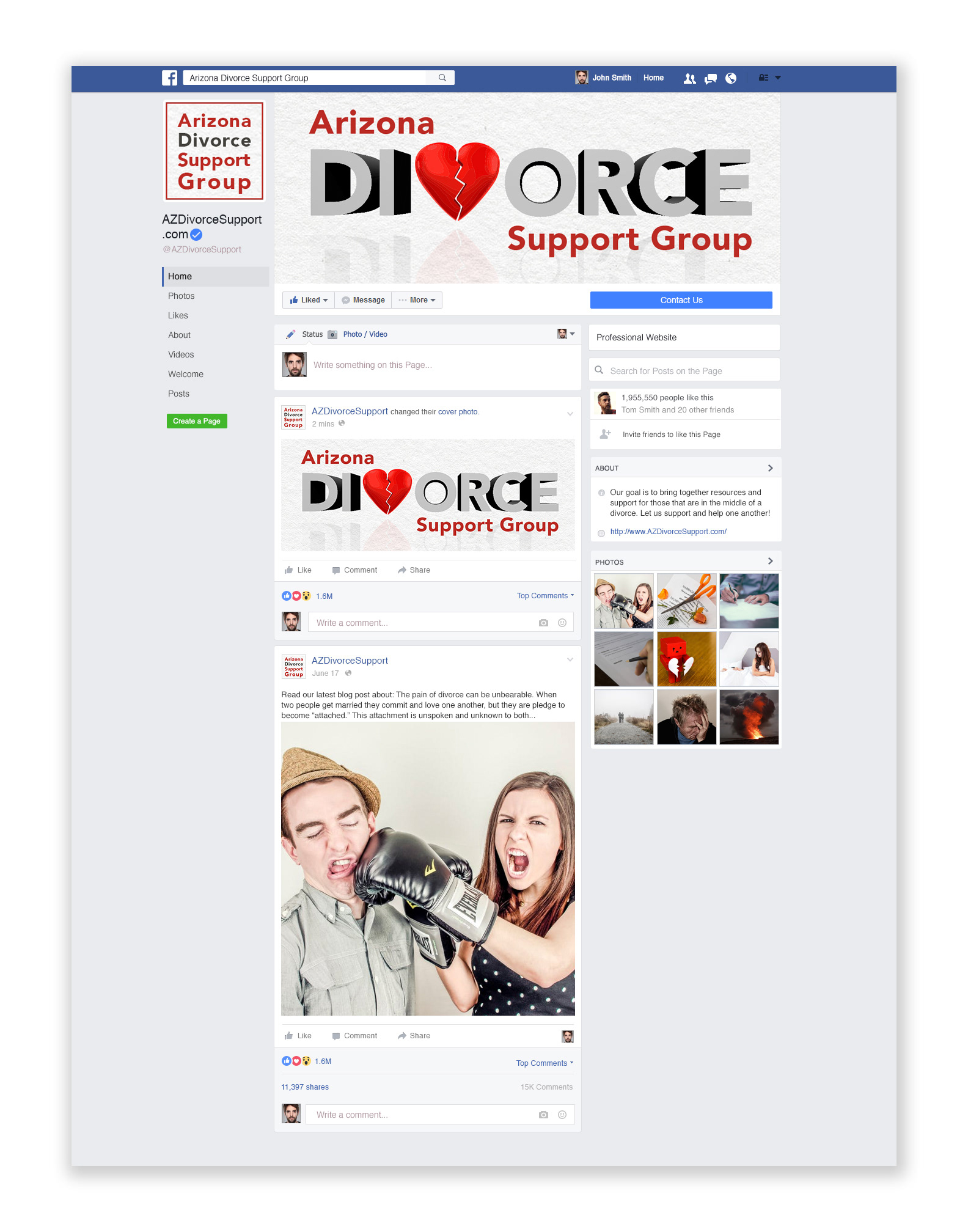Open the post options chevron for June 17 post
The width and height of the screenshot is (968, 1232).
[570, 660]
